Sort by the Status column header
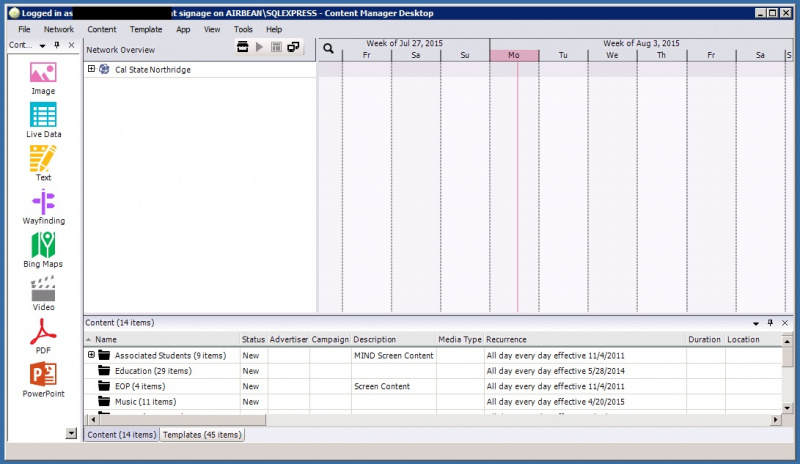Screen dimensions: 800x464 click(253, 339)
